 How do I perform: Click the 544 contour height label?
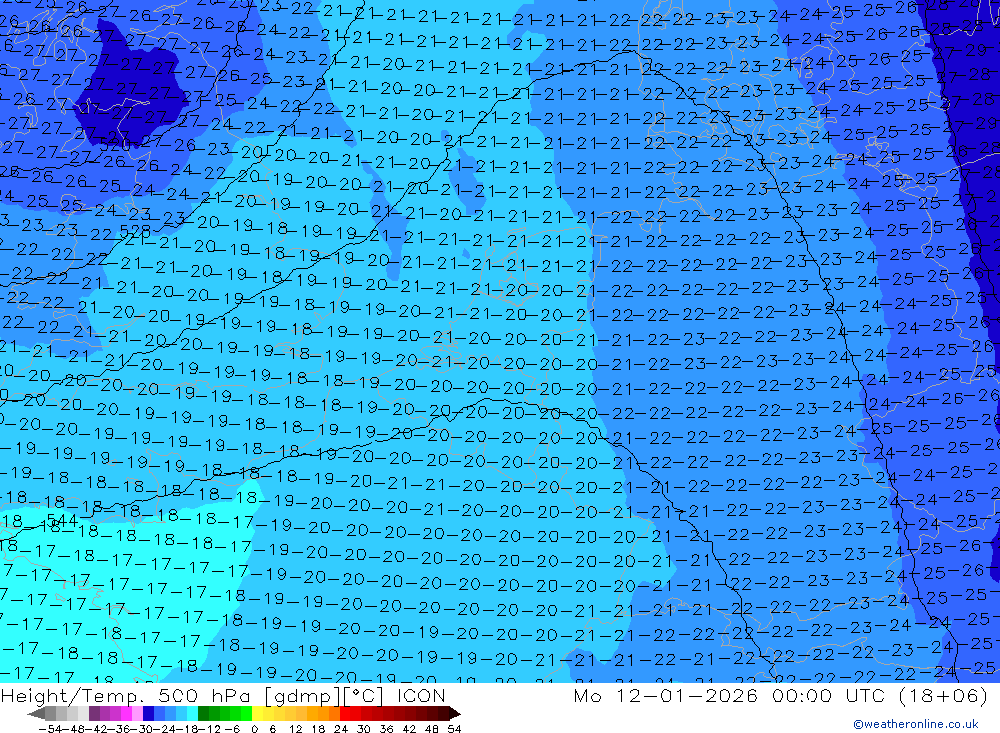(x=62, y=521)
